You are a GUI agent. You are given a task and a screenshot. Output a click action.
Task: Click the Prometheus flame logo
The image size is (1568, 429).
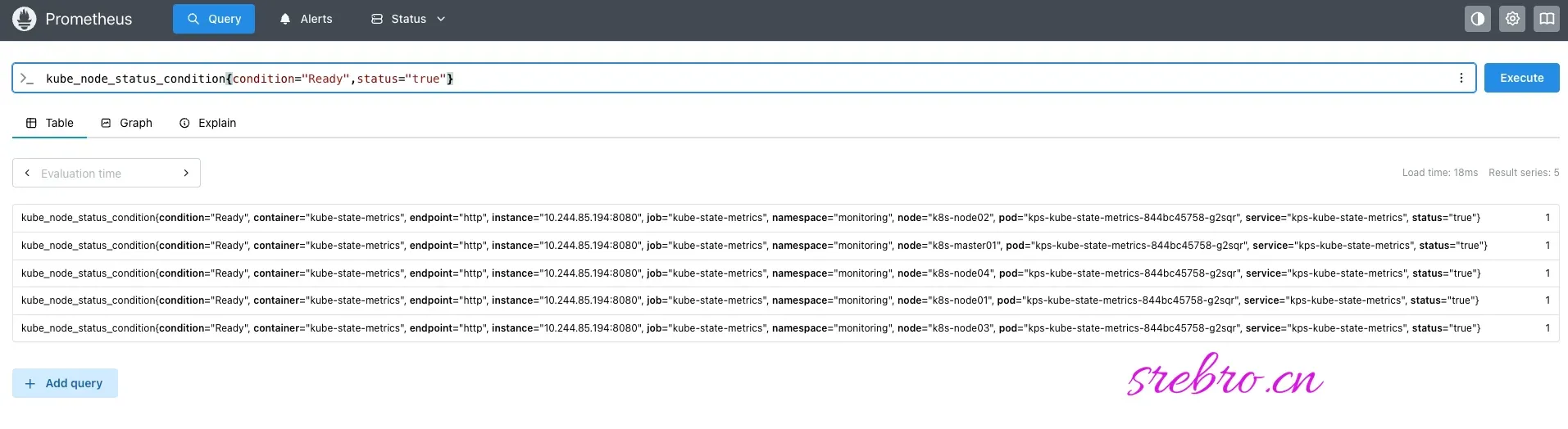(25, 19)
